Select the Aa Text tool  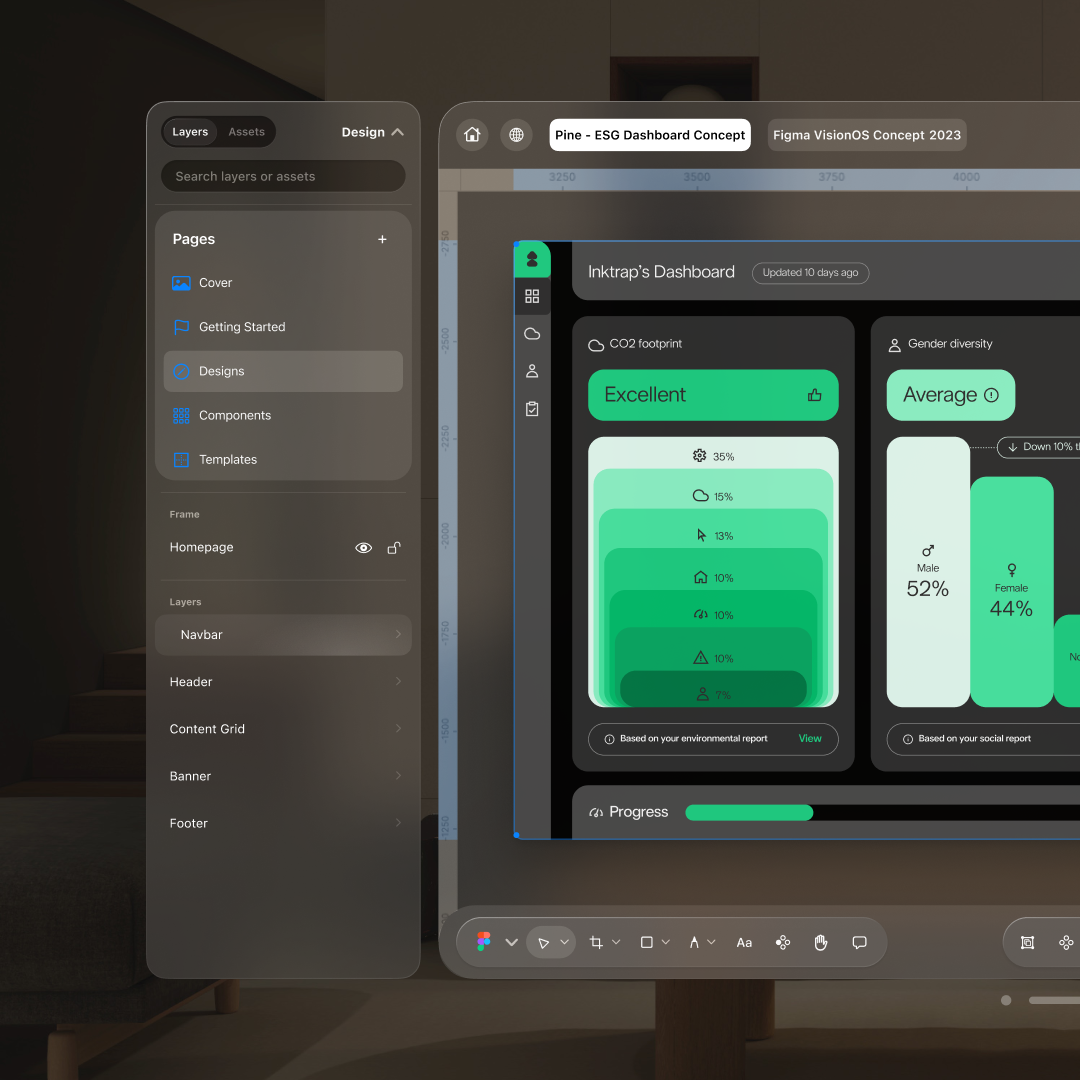tap(744, 942)
